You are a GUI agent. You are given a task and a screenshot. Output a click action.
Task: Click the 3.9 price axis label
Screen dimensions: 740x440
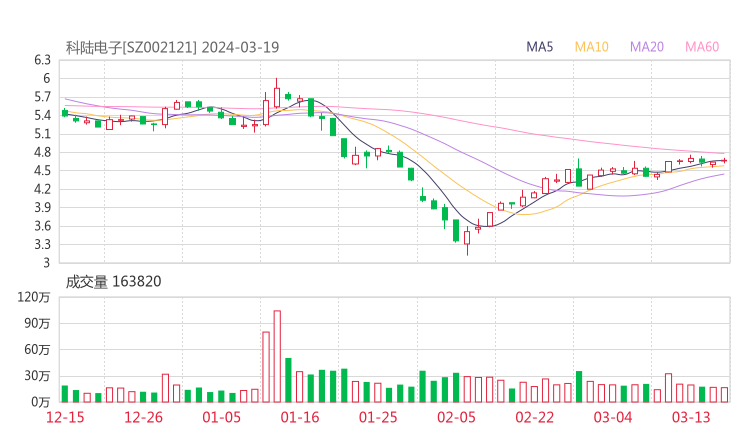(x=42, y=207)
